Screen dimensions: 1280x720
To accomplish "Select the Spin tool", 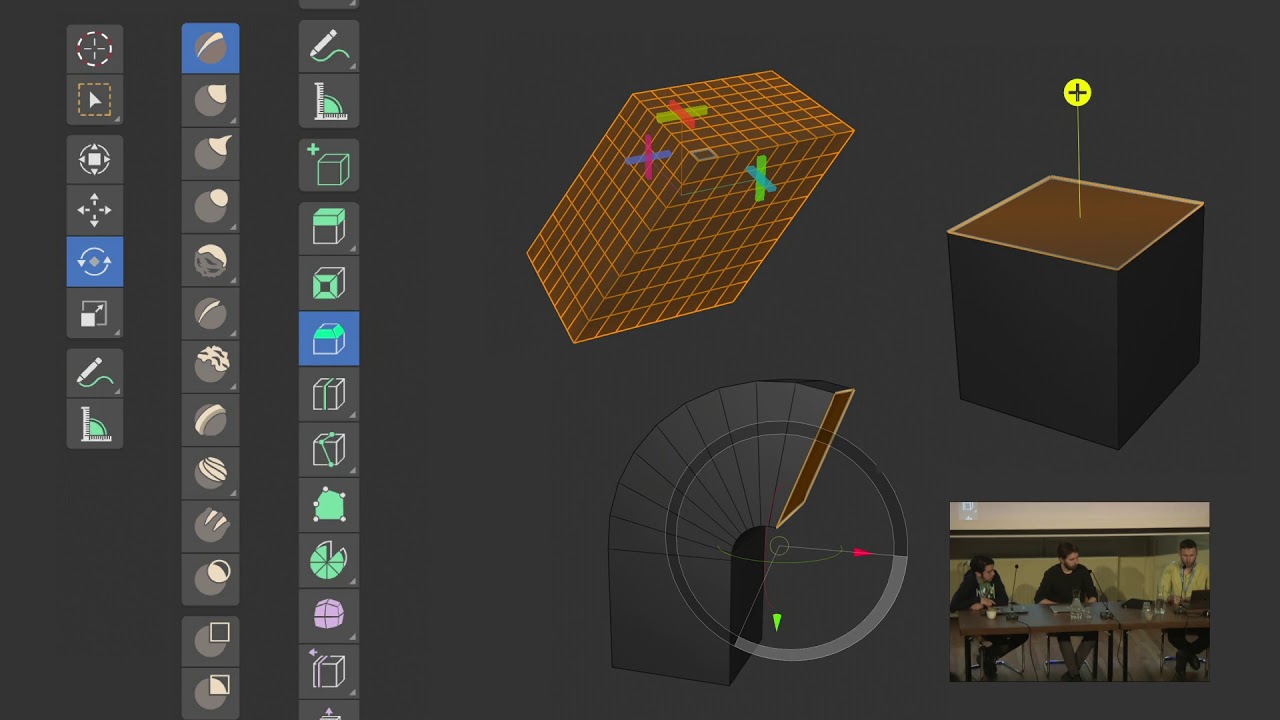I will pos(329,560).
